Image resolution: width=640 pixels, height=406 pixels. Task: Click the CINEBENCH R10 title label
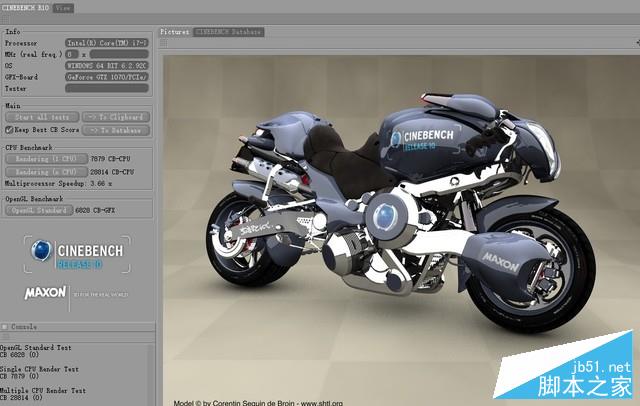click(x=25, y=8)
